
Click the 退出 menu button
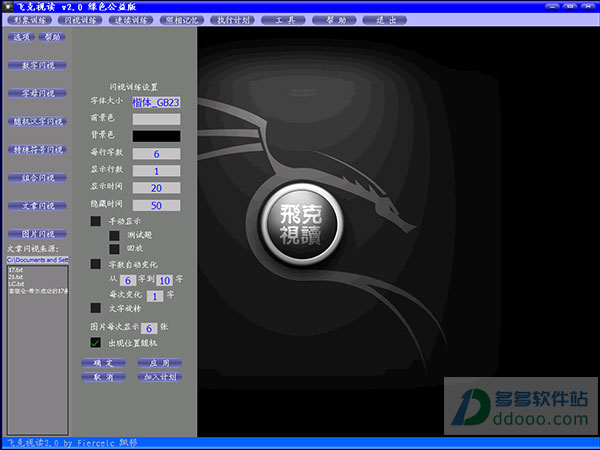[x=385, y=20]
